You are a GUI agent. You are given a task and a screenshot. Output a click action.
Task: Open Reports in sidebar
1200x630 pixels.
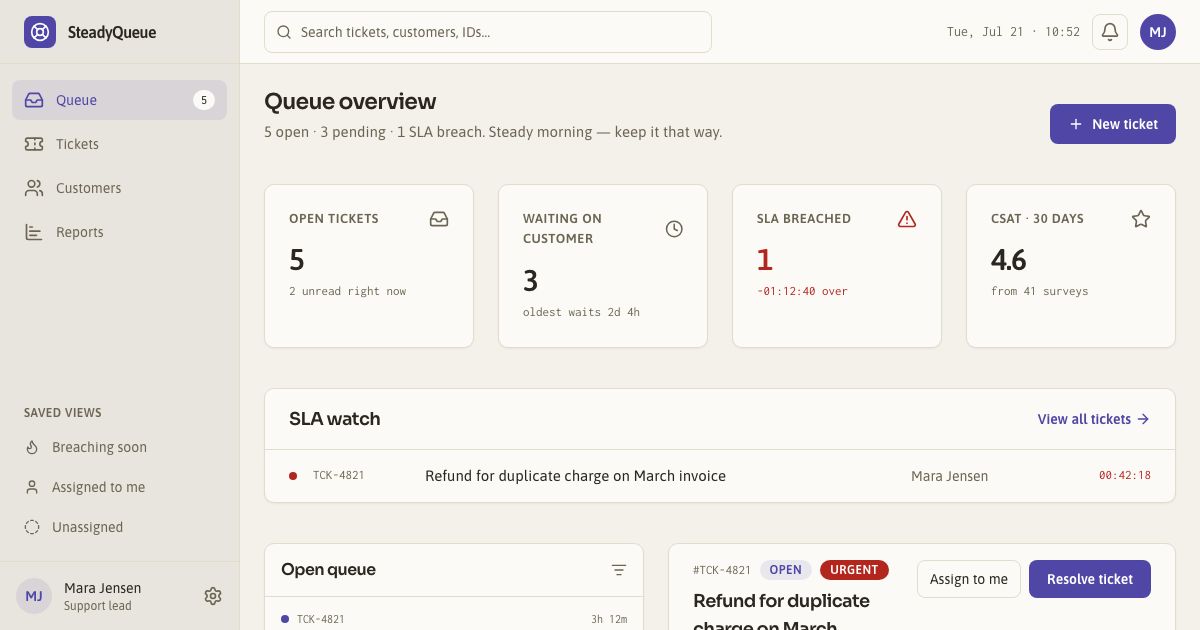click(119, 232)
